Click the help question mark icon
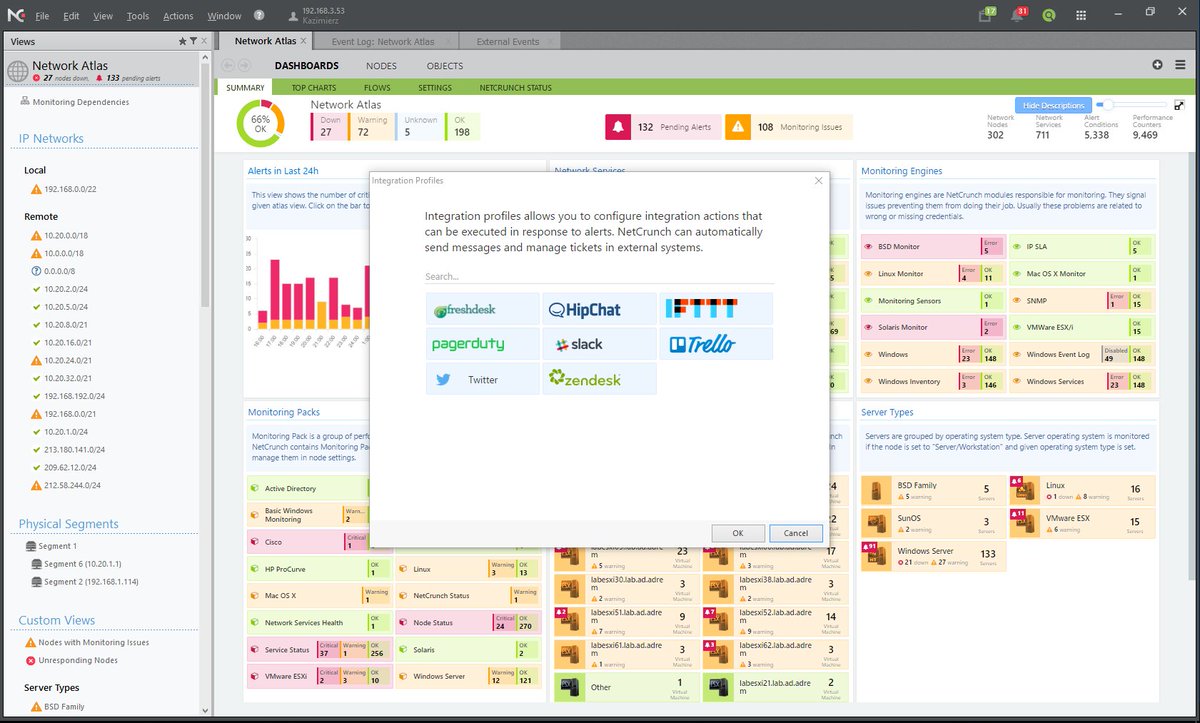This screenshot has width=1200, height=723. [x=259, y=16]
